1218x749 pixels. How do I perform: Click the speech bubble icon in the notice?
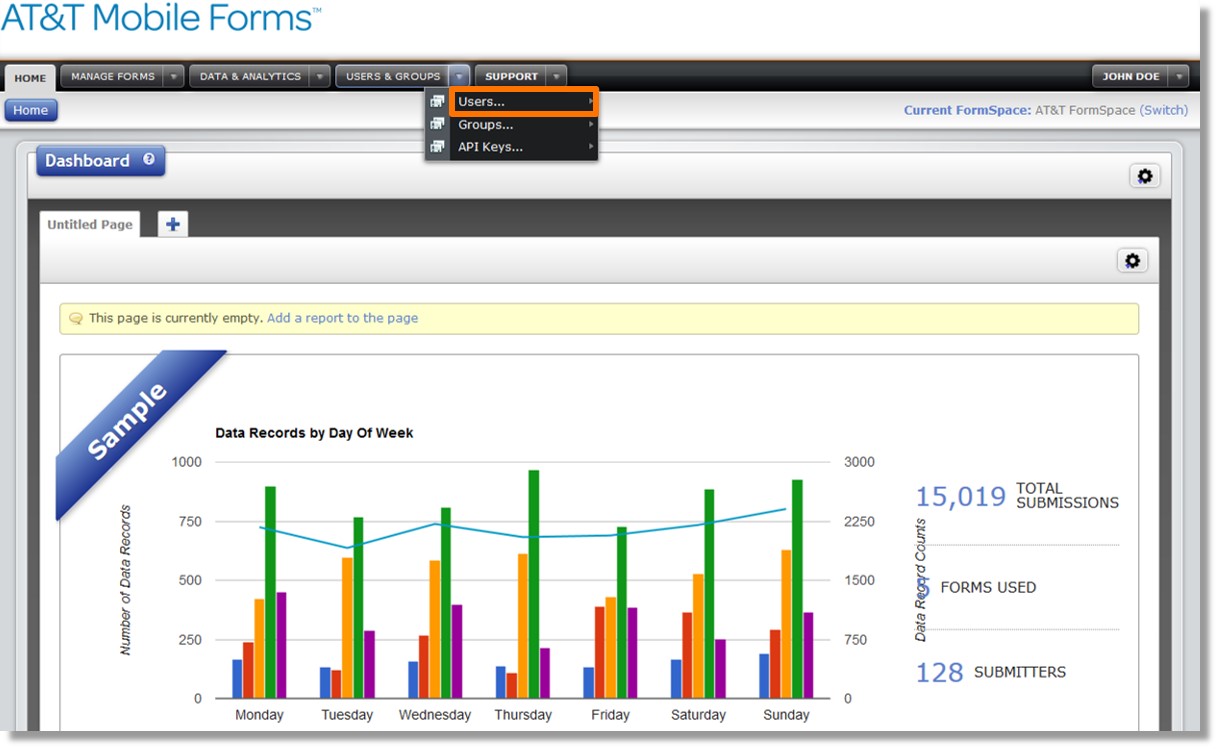point(75,319)
